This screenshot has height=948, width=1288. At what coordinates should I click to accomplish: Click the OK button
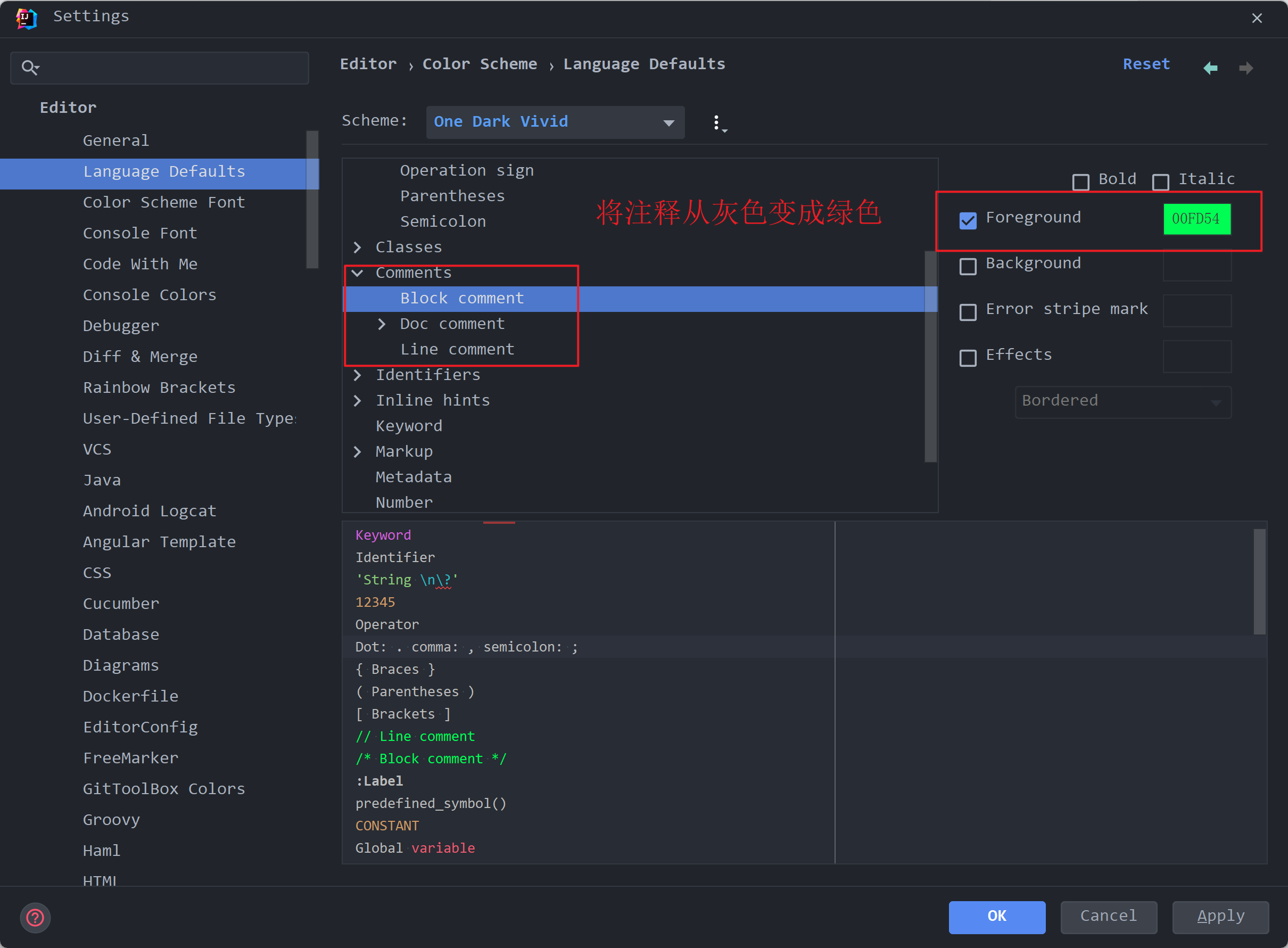[996, 917]
